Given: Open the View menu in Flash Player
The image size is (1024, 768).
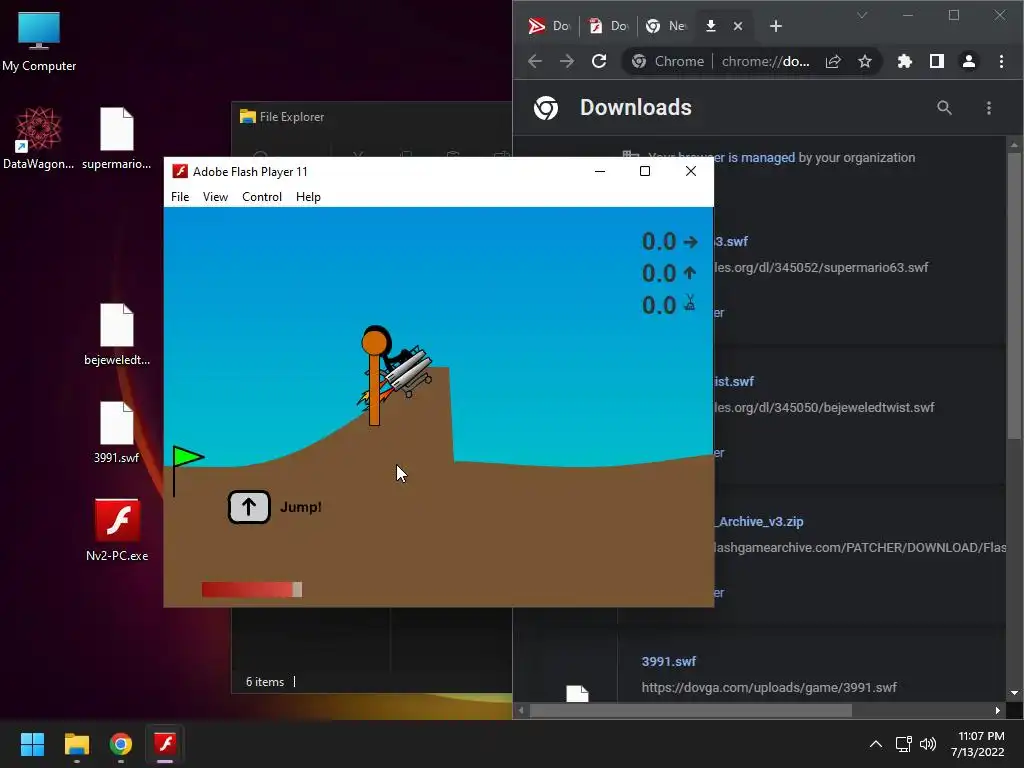Looking at the screenshot, I should [215, 197].
